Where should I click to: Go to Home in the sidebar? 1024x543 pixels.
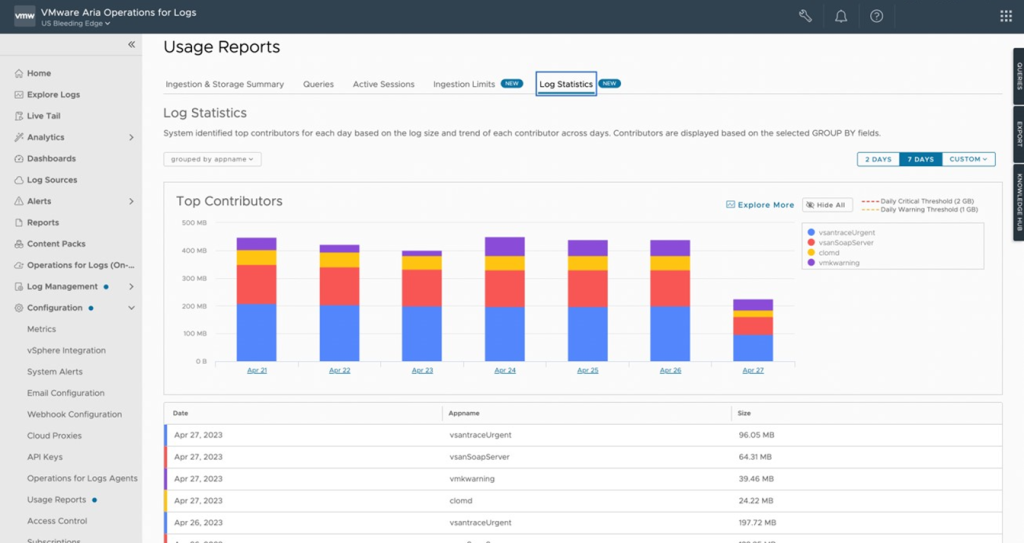[39, 73]
